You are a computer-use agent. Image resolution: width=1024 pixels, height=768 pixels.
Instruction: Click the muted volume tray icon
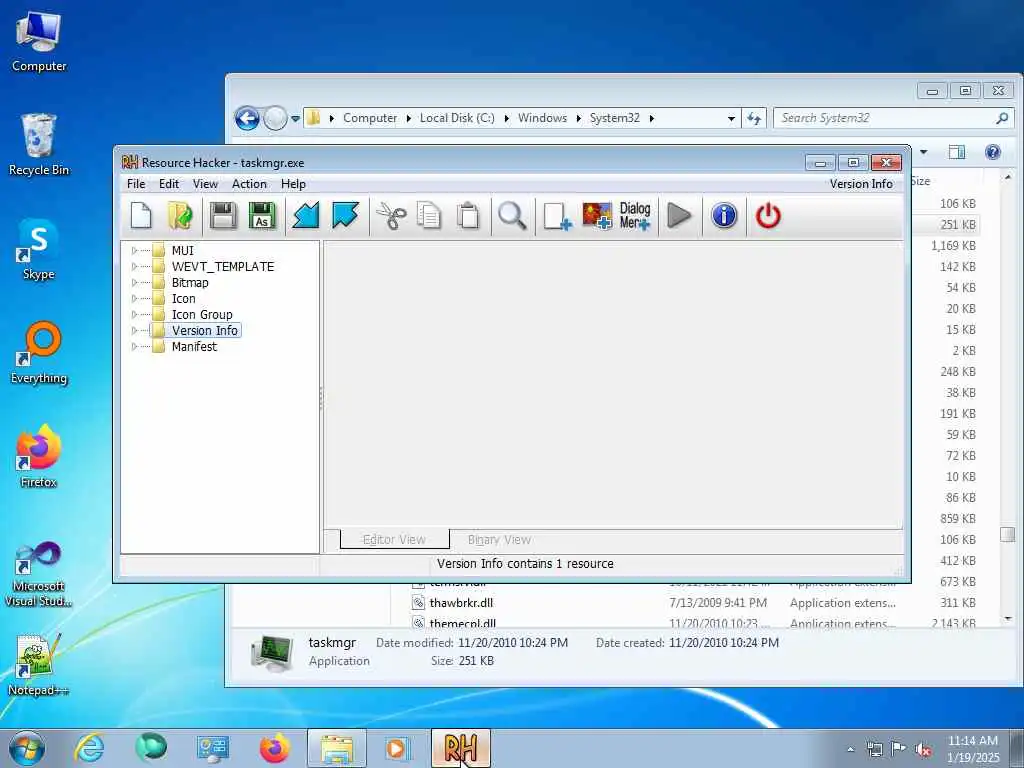click(923, 749)
